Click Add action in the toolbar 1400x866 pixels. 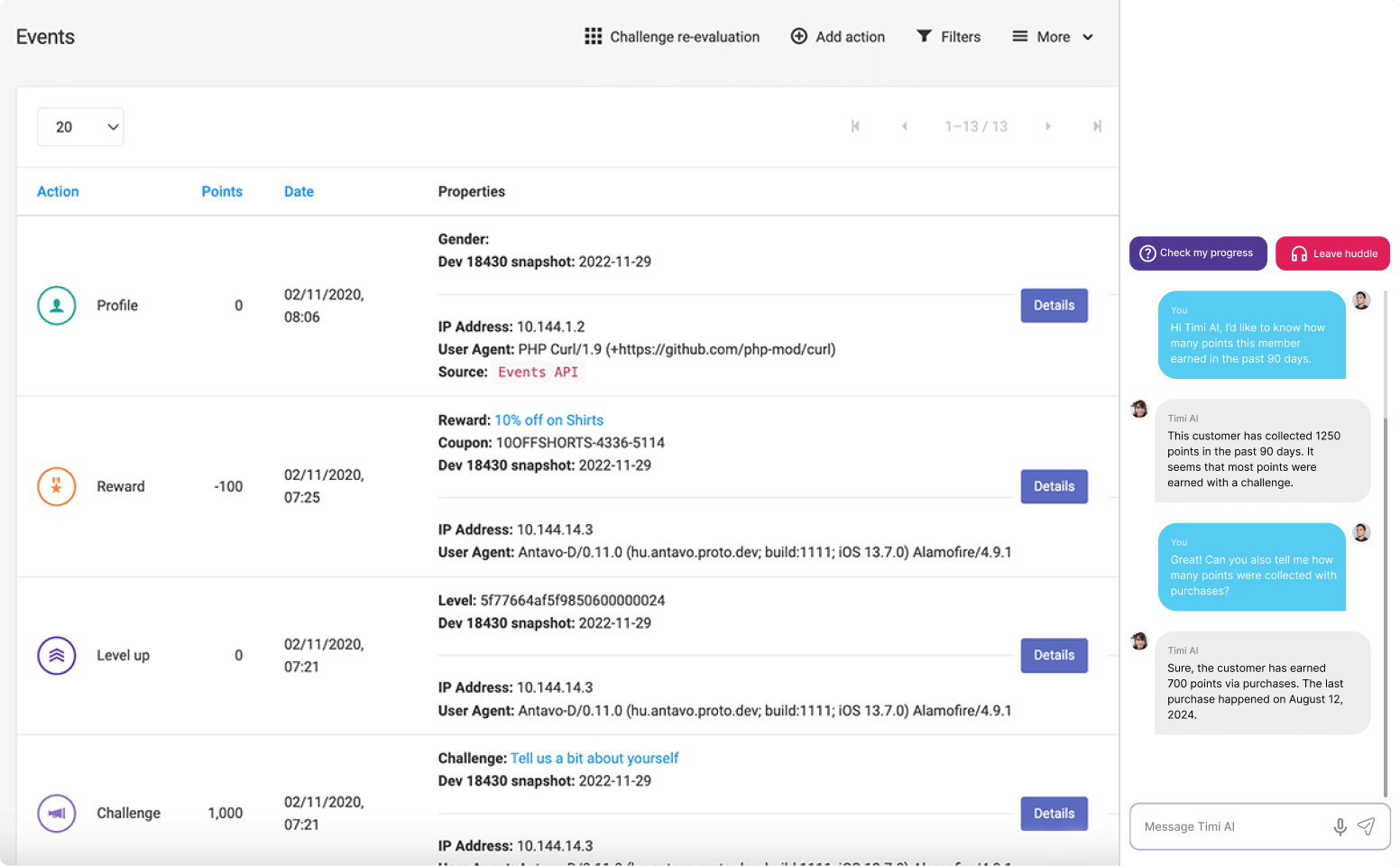click(838, 37)
